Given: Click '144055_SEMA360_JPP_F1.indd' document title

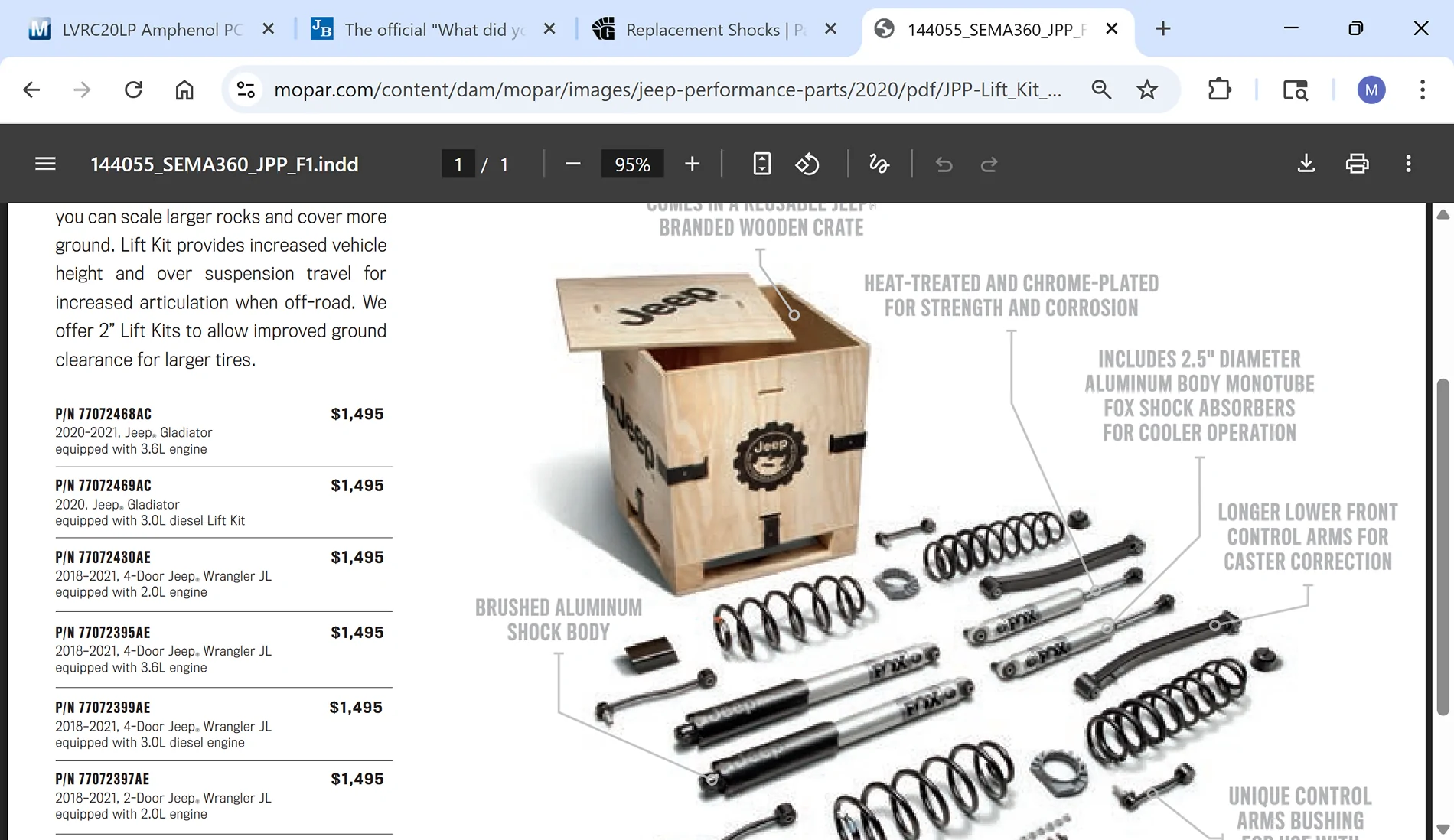Looking at the screenshot, I should (x=224, y=164).
